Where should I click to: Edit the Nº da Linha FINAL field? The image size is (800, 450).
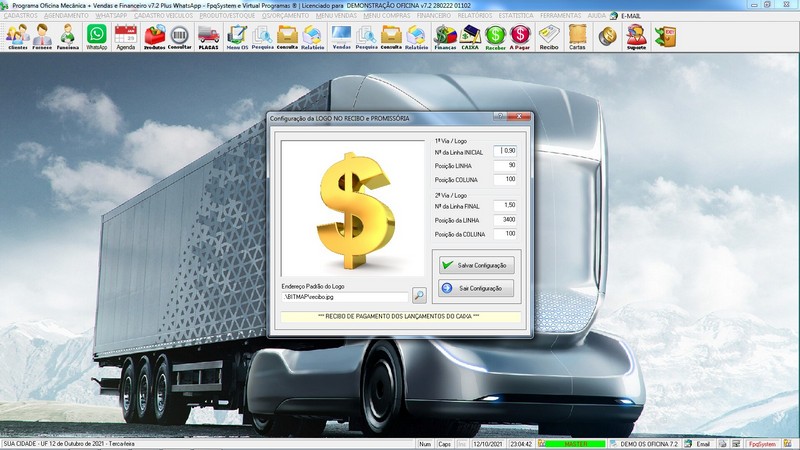pos(505,205)
